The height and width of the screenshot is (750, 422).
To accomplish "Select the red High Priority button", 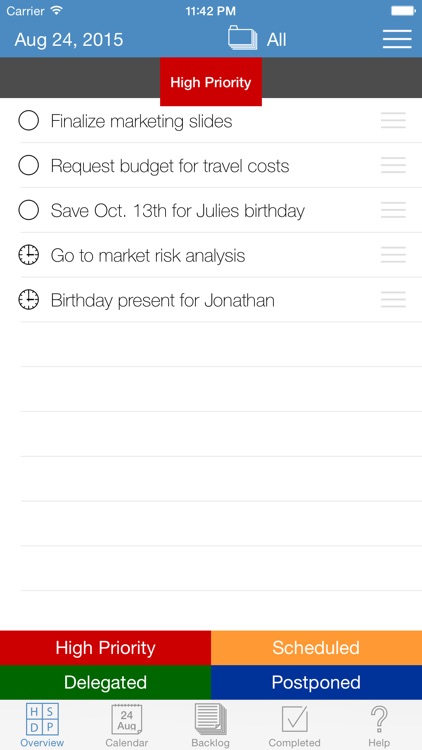I will click(x=105, y=648).
